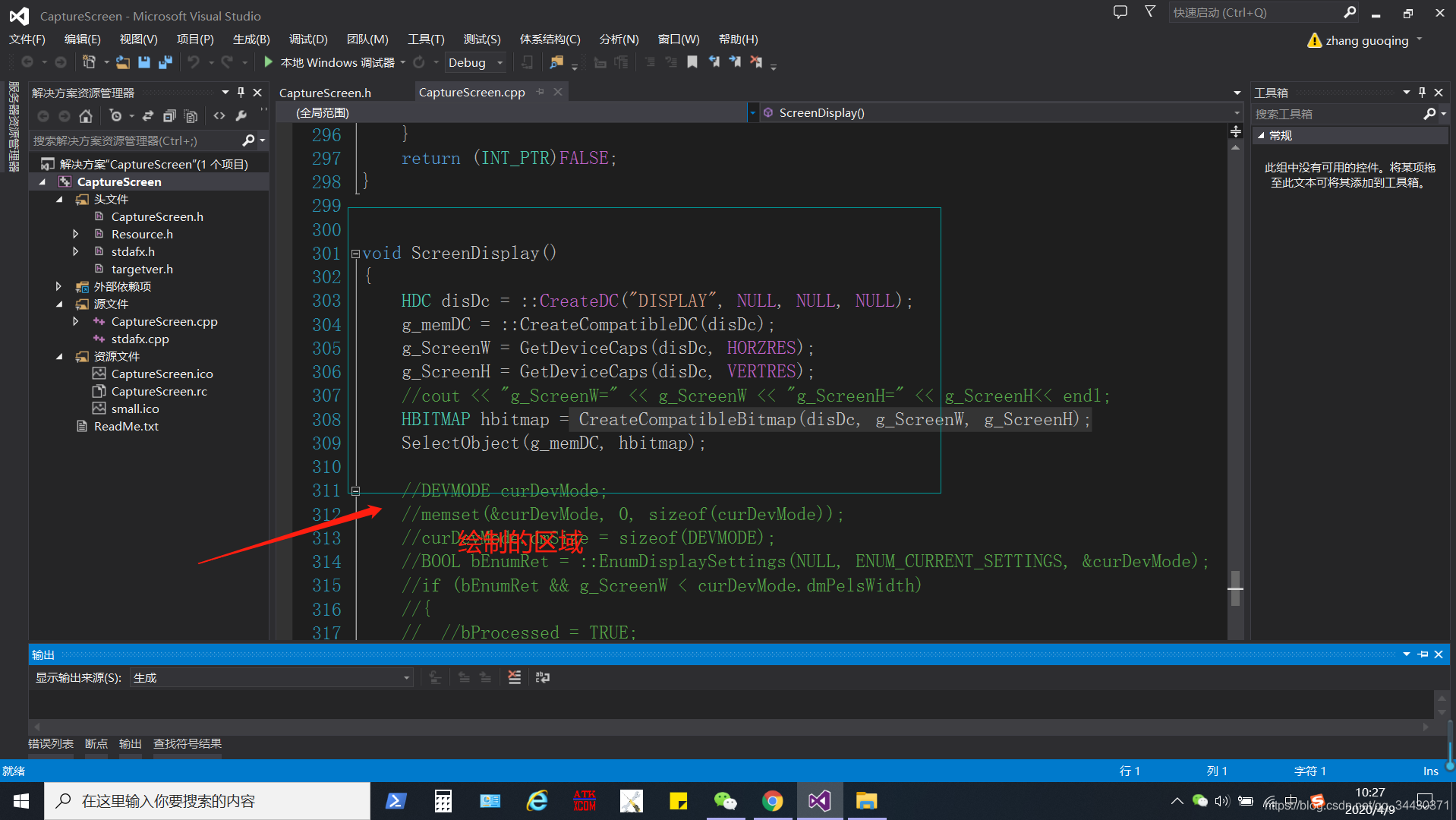Image resolution: width=1456 pixels, height=820 pixels.
Task: Click the toolbox search input field
Action: click(1336, 114)
